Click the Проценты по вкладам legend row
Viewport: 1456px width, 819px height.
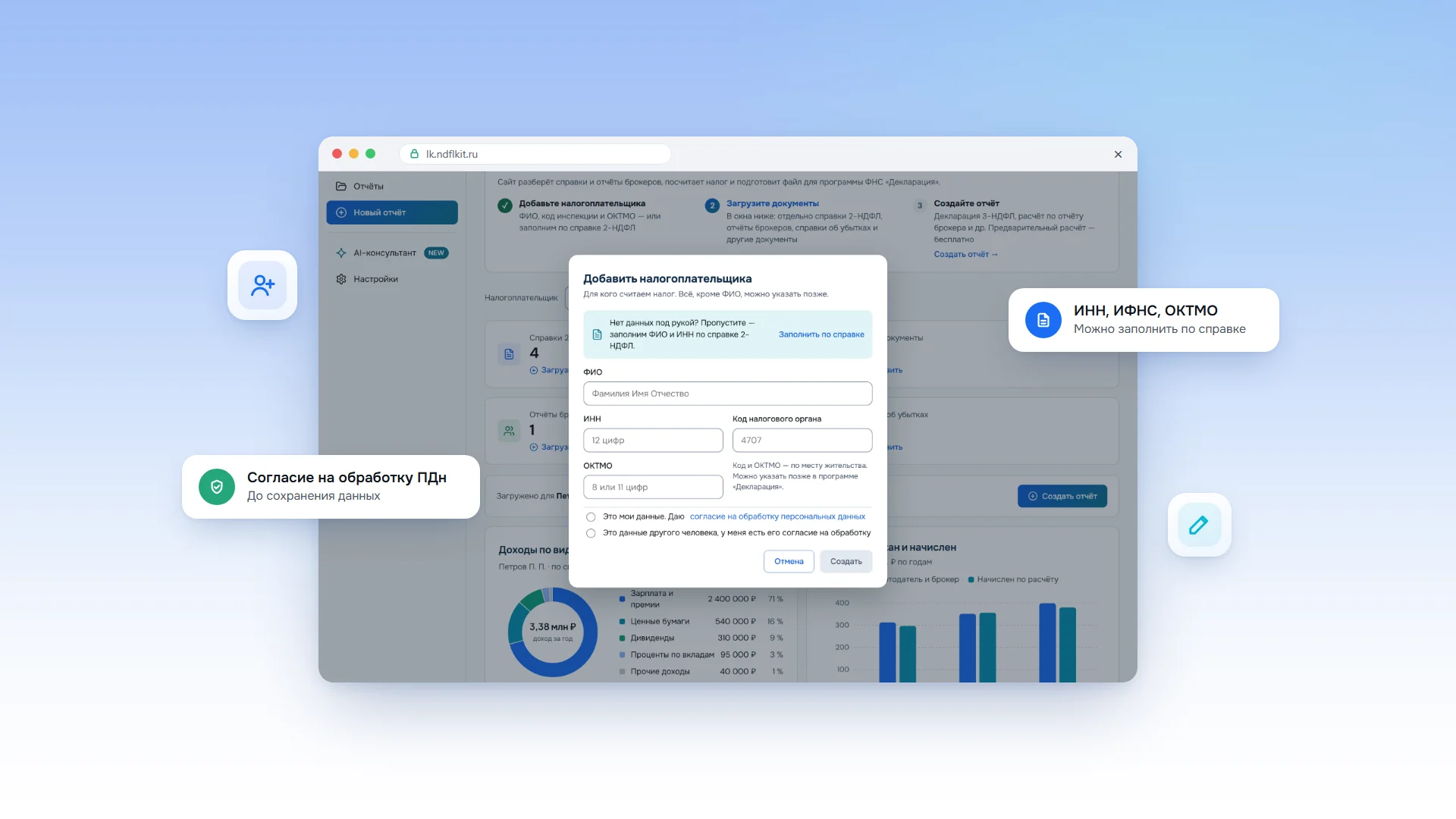(x=701, y=654)
